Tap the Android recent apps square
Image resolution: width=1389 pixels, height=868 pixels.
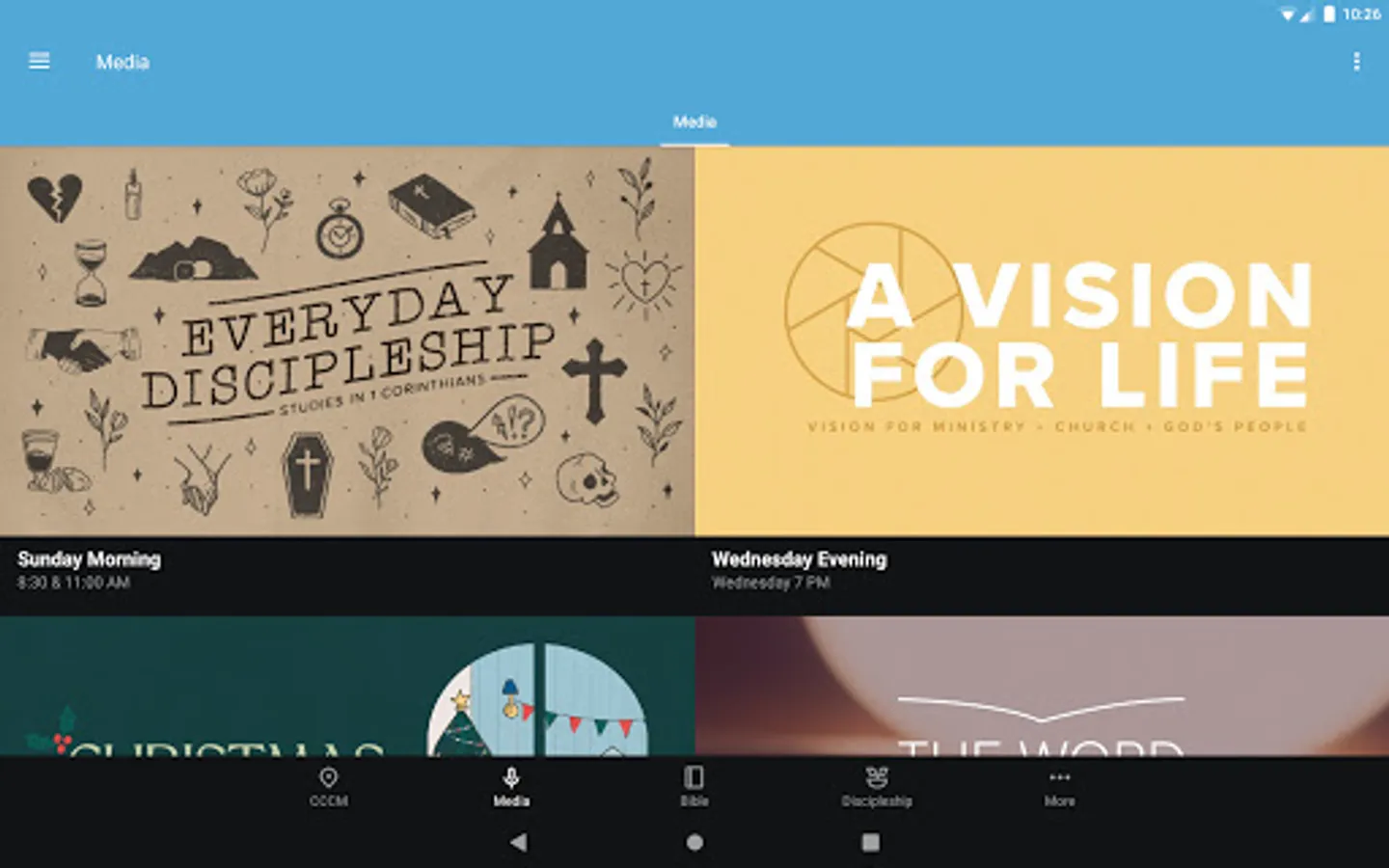(x=870, y=842)
